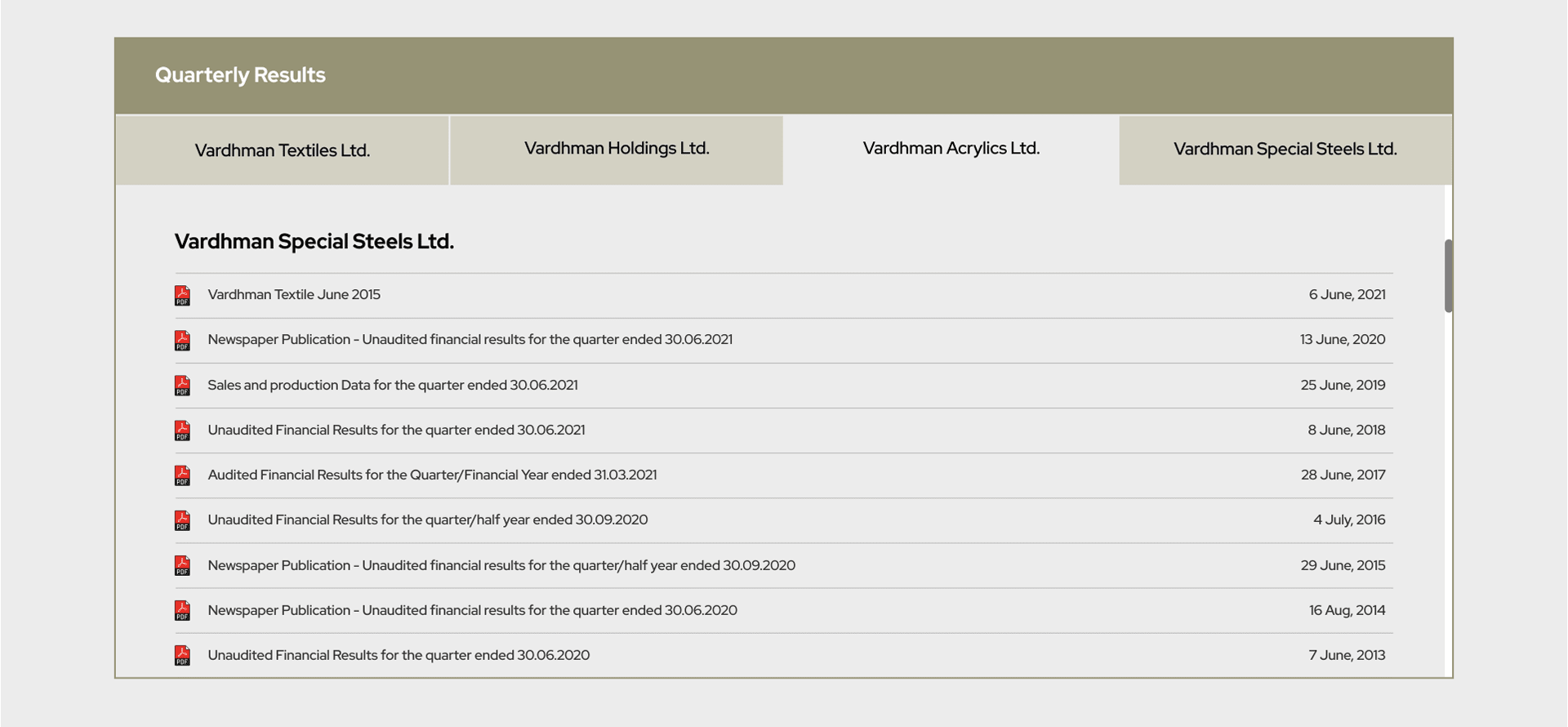Open Unaudited Financial Results for quarter ended 30.06.2020

tap(399, 655)
